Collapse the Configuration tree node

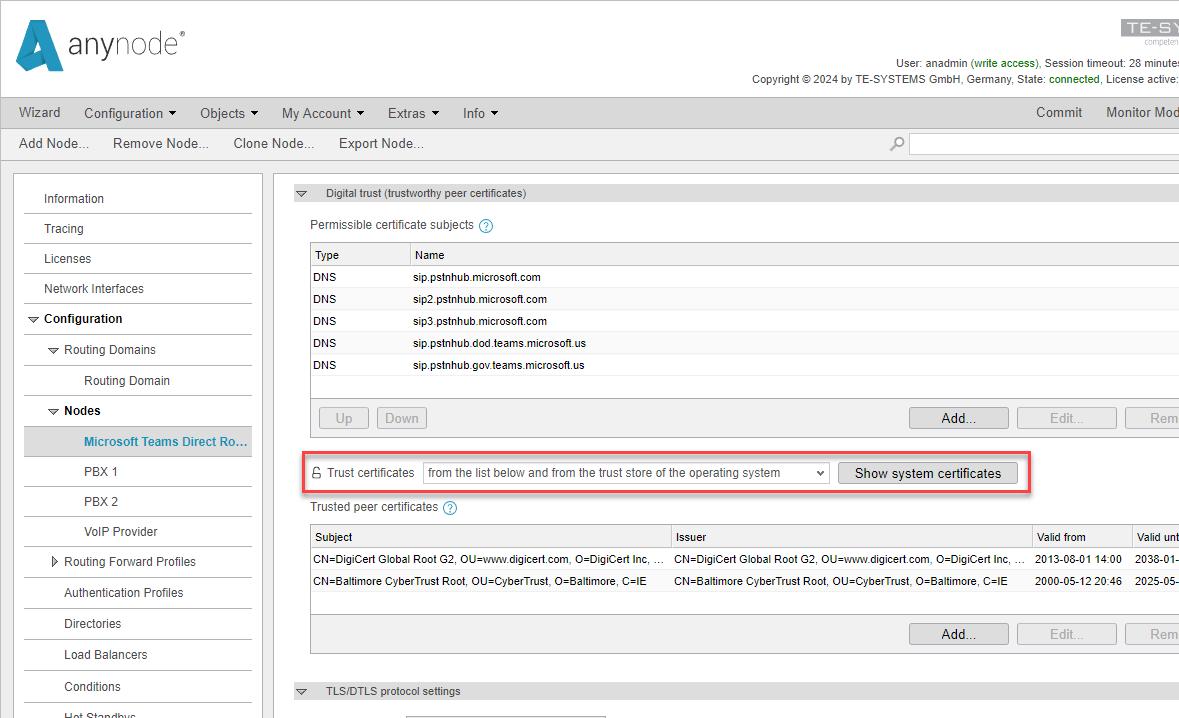[x=33, y=320]
